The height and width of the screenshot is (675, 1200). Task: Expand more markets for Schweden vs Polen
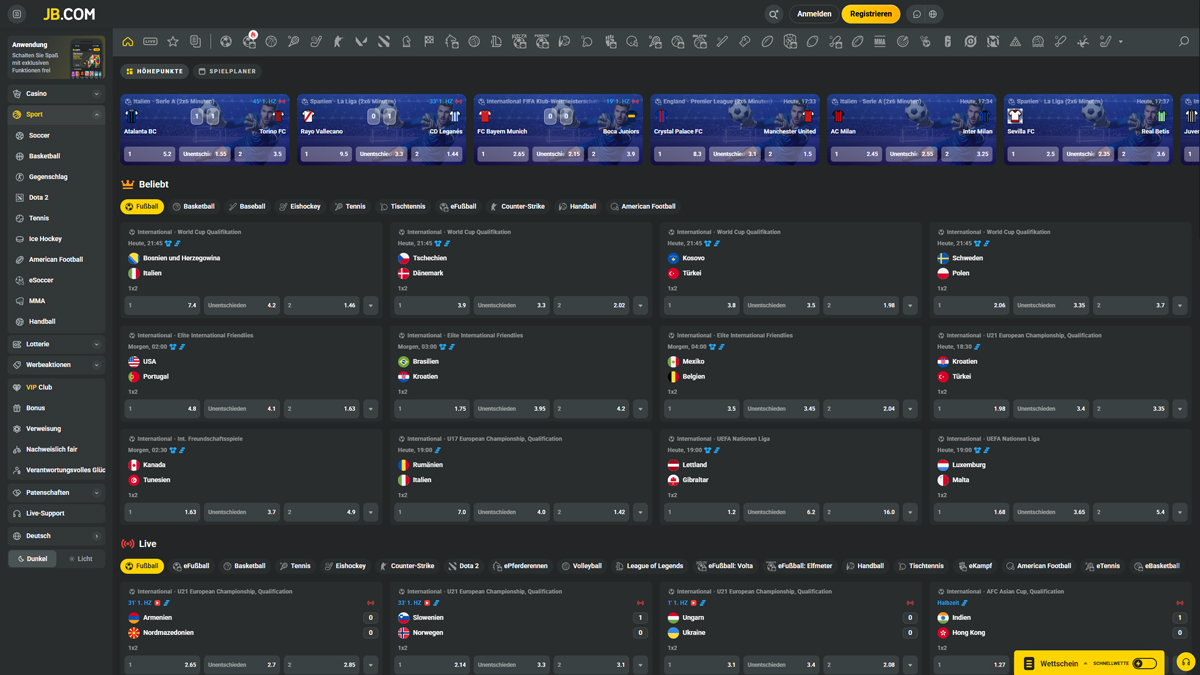click(x=1180, y=305)
